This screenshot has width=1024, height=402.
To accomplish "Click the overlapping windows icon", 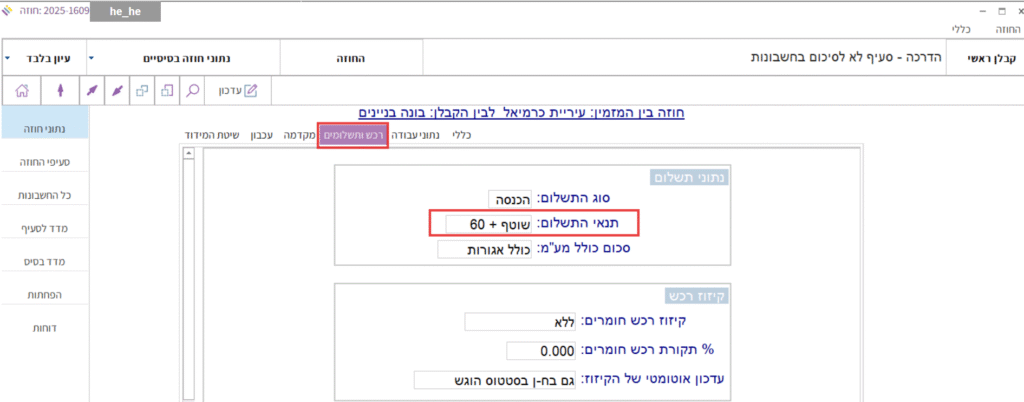I will (142, 91).
